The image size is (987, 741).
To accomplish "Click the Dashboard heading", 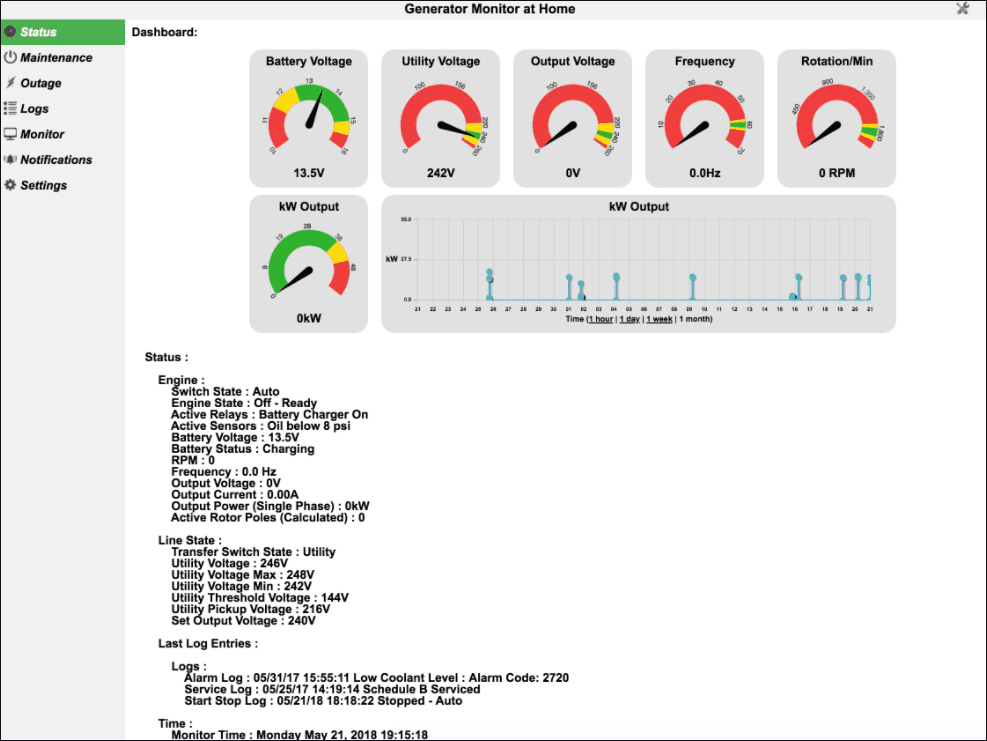I will pos(164,32).
